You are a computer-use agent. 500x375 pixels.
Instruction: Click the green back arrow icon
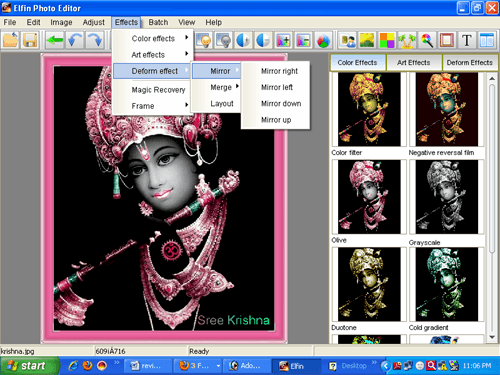coord(55,41)
